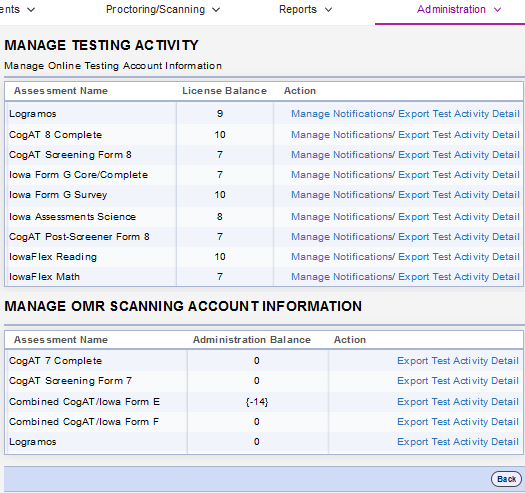Select the {-14} administration balance value

[257, 402]
